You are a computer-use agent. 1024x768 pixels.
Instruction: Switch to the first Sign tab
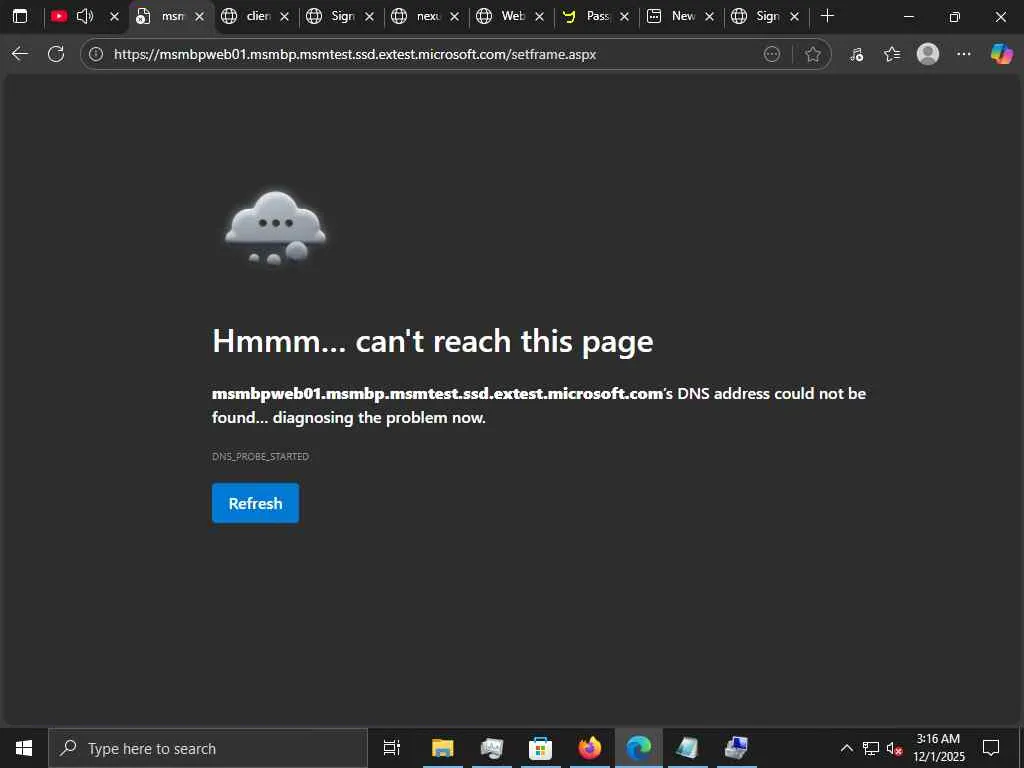point(332,16)
